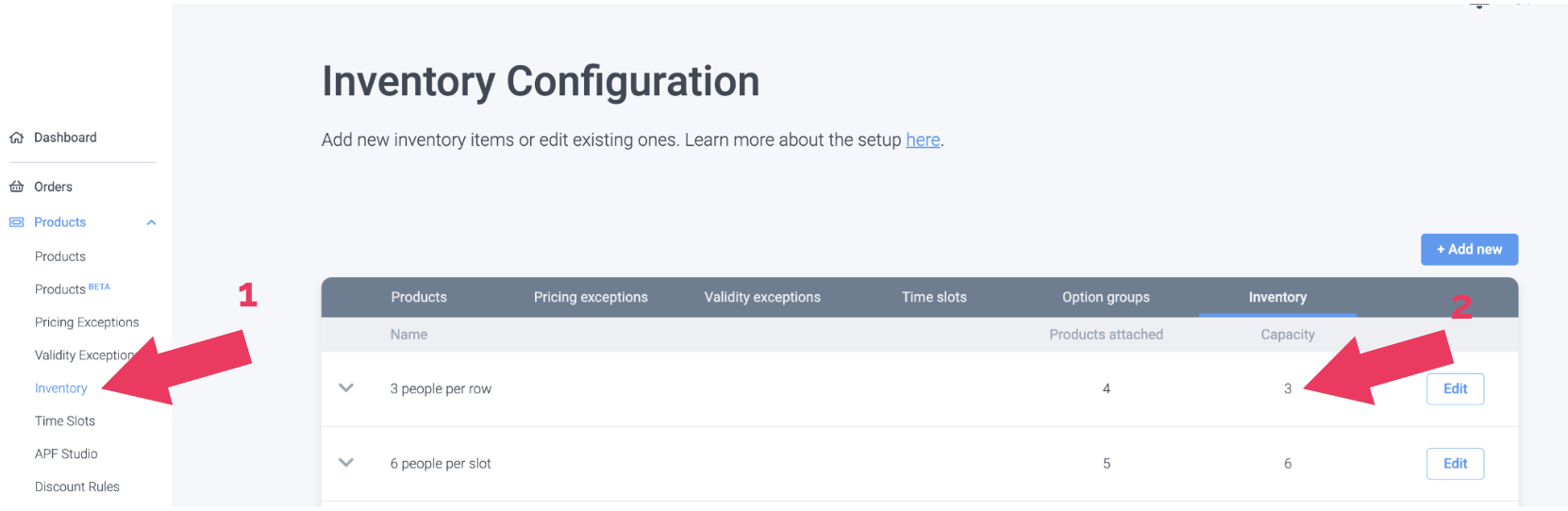1568x511 pixels.
Task: Open the 'here' setup help link
Action: click(923, 140)
